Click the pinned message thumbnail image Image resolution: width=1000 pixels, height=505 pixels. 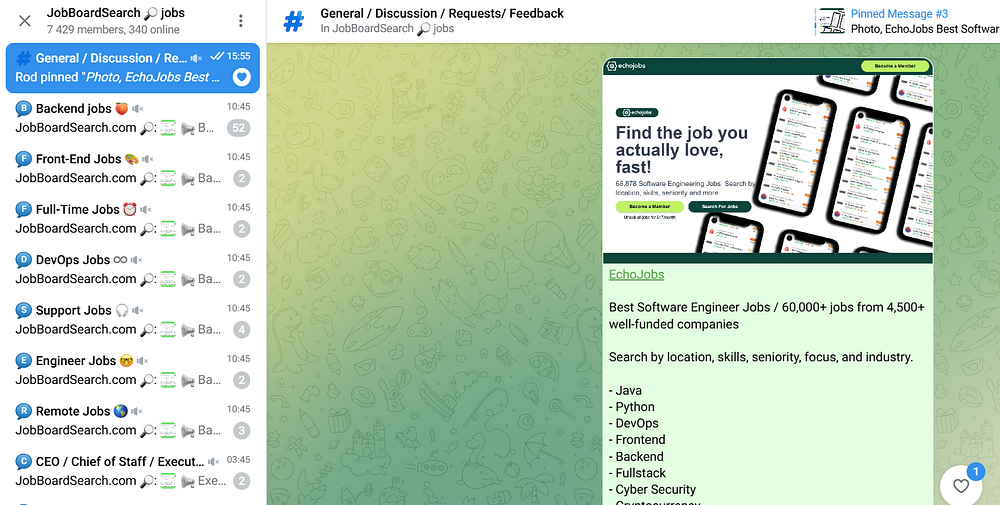832,21
